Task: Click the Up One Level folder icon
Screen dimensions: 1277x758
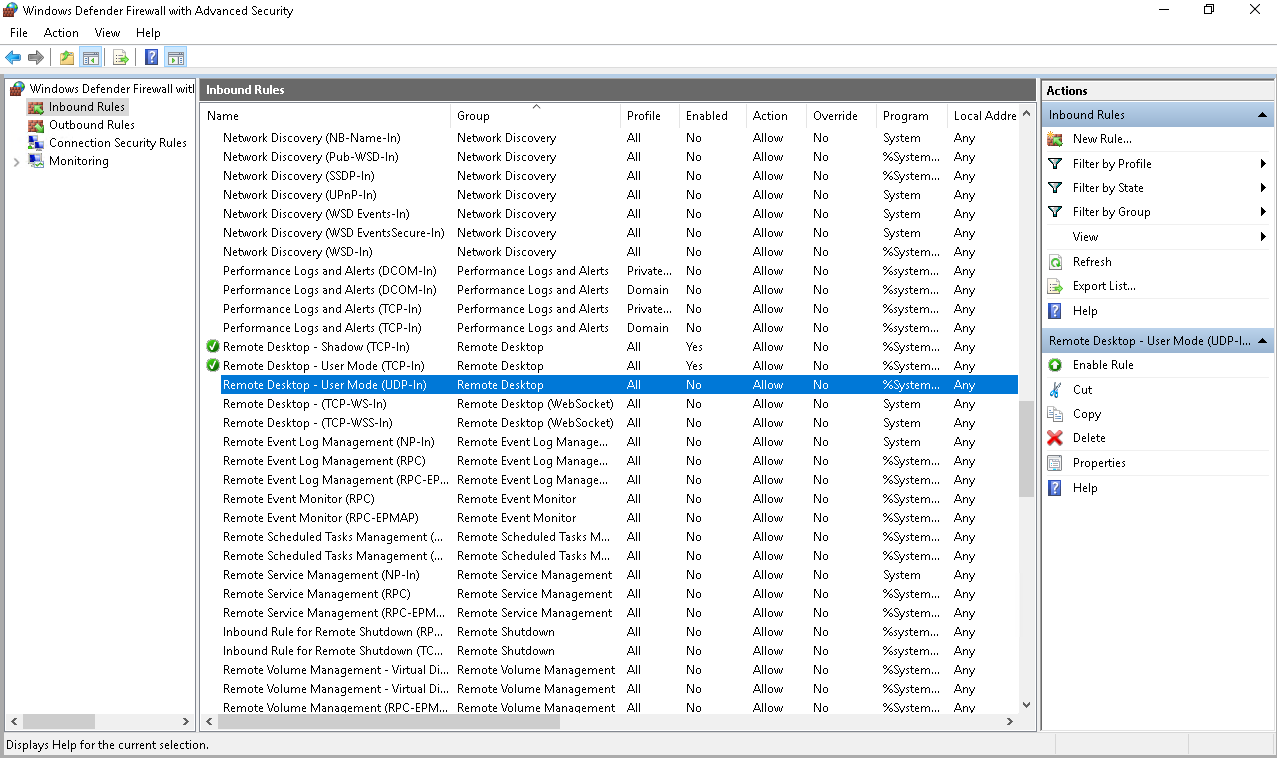Action: tap(67, 57)
